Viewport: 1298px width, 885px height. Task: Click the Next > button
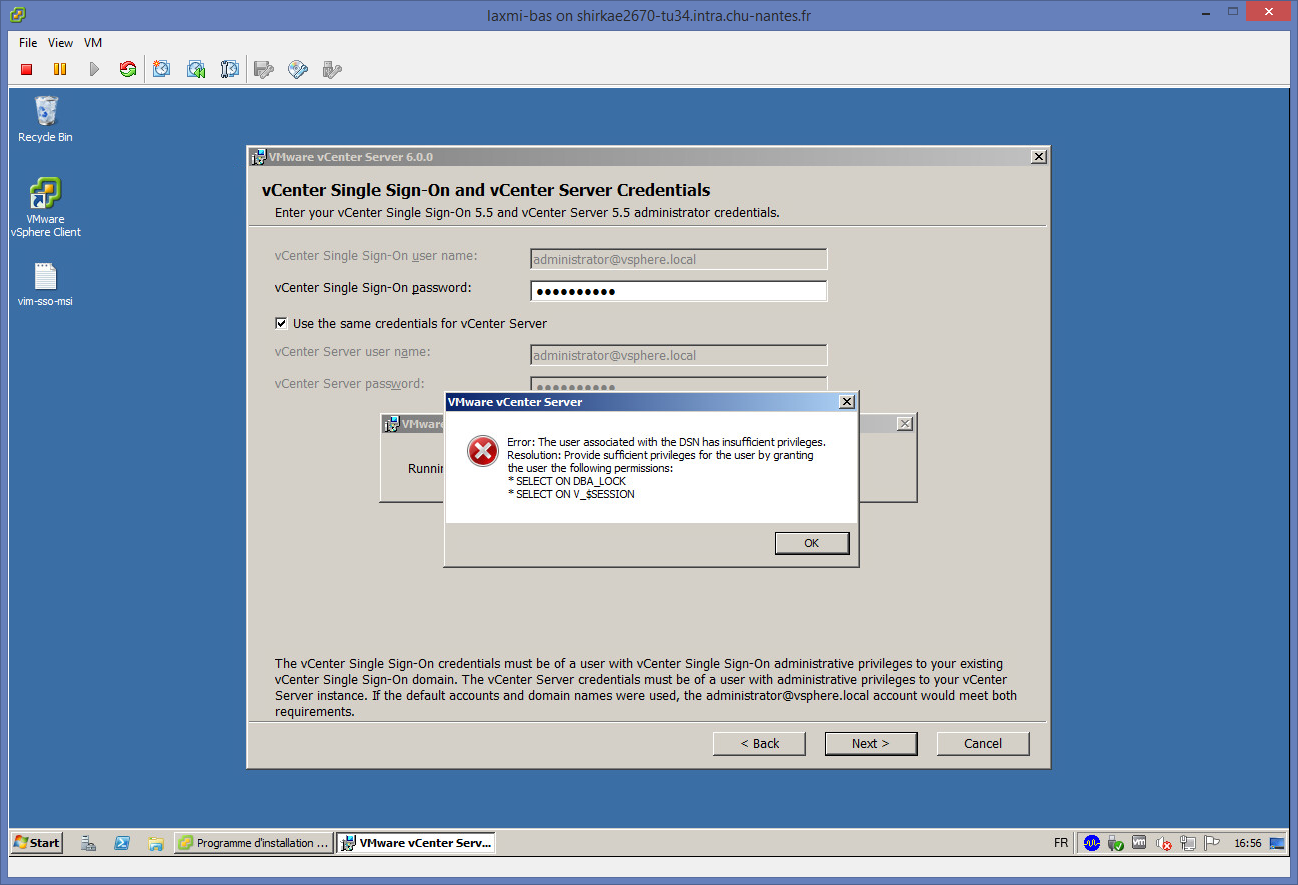(x=870, y=743)
